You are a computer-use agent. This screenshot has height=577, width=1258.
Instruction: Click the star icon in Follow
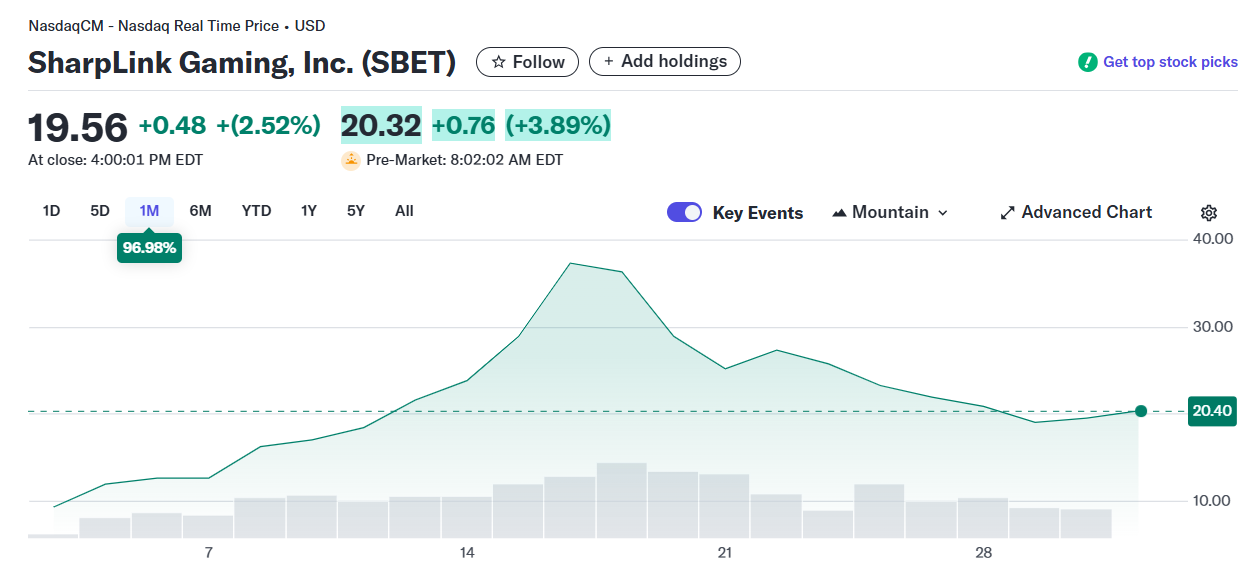499,62
